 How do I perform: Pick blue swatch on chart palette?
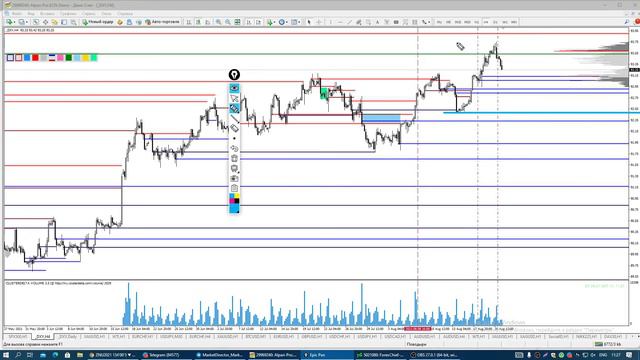point(27,58)
